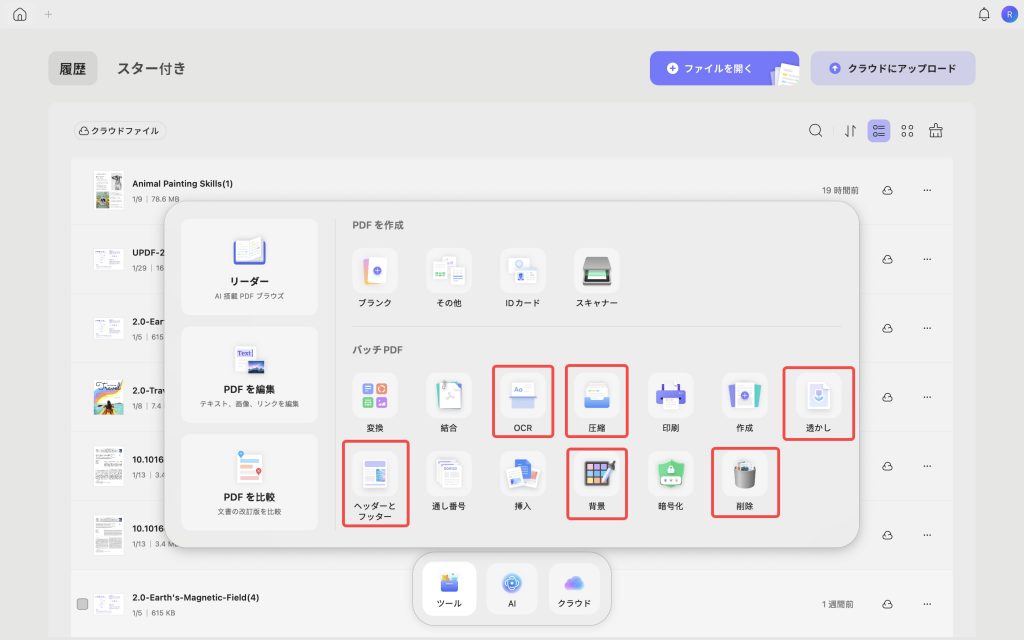Click cloud icon for 2.0-Earth's-Magnetic-Field(4)
Image resolution: width=1024 pixels, height=640 pixels.
click(887, 604)
